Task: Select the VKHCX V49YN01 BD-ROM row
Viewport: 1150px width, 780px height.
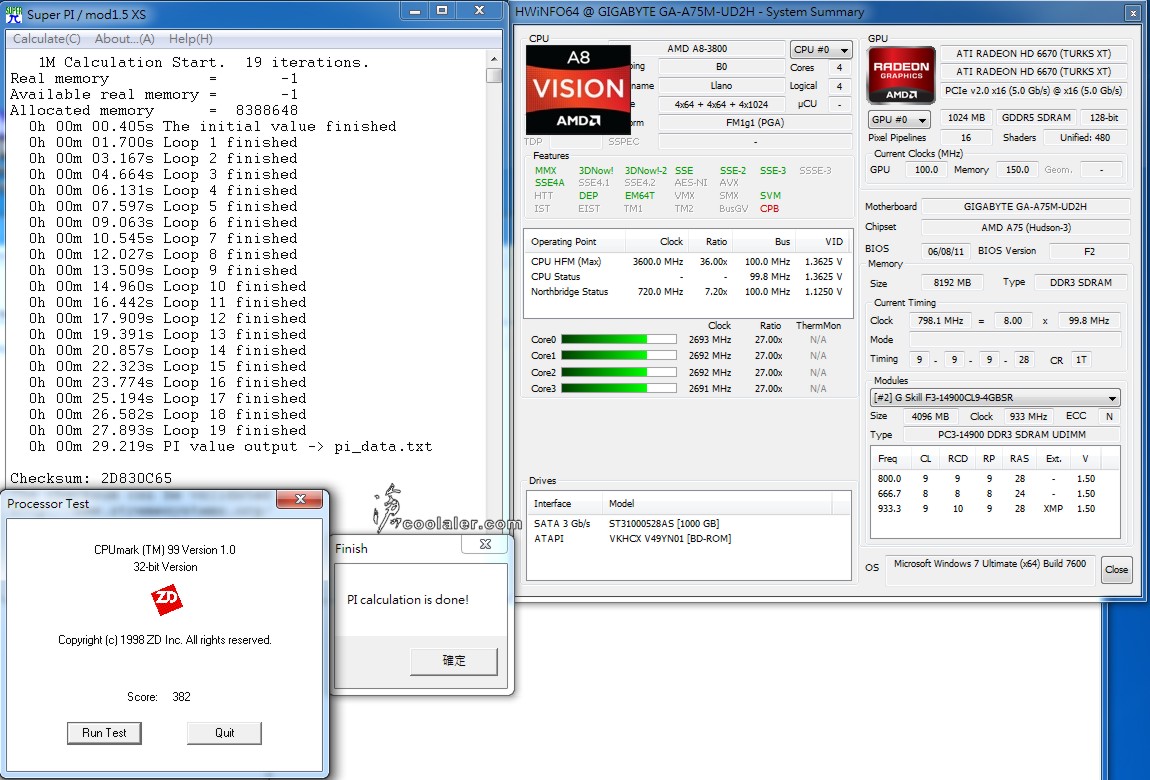Action: (x=688, y=539)
